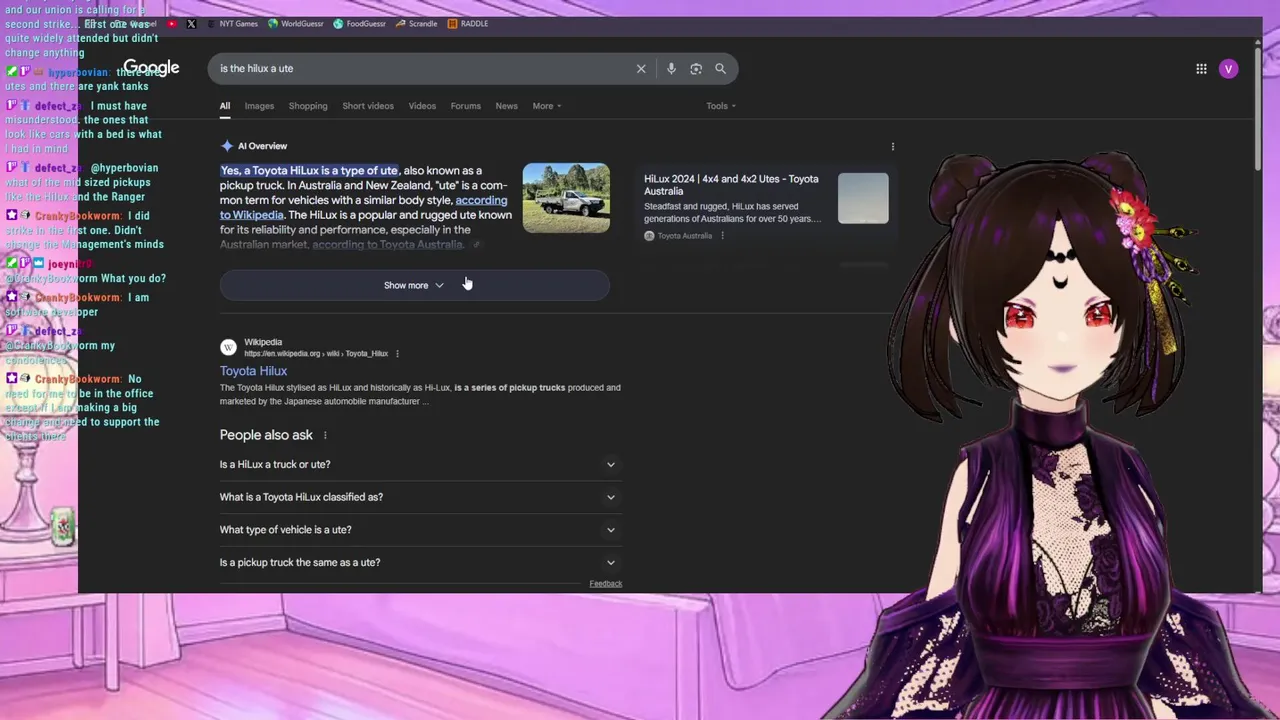
Task: Open the WorldGuessr bookmark
Action: click(296, 24)
